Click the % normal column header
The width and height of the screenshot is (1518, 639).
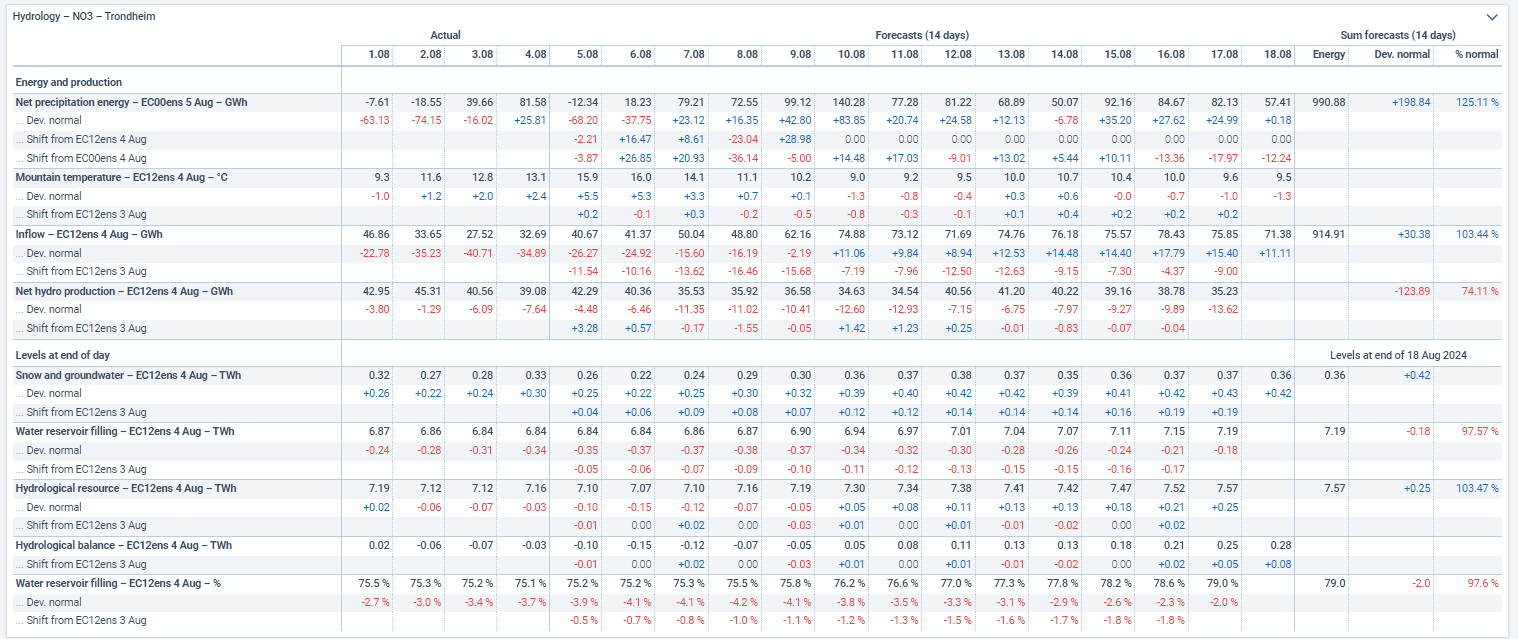[1476, 54]
